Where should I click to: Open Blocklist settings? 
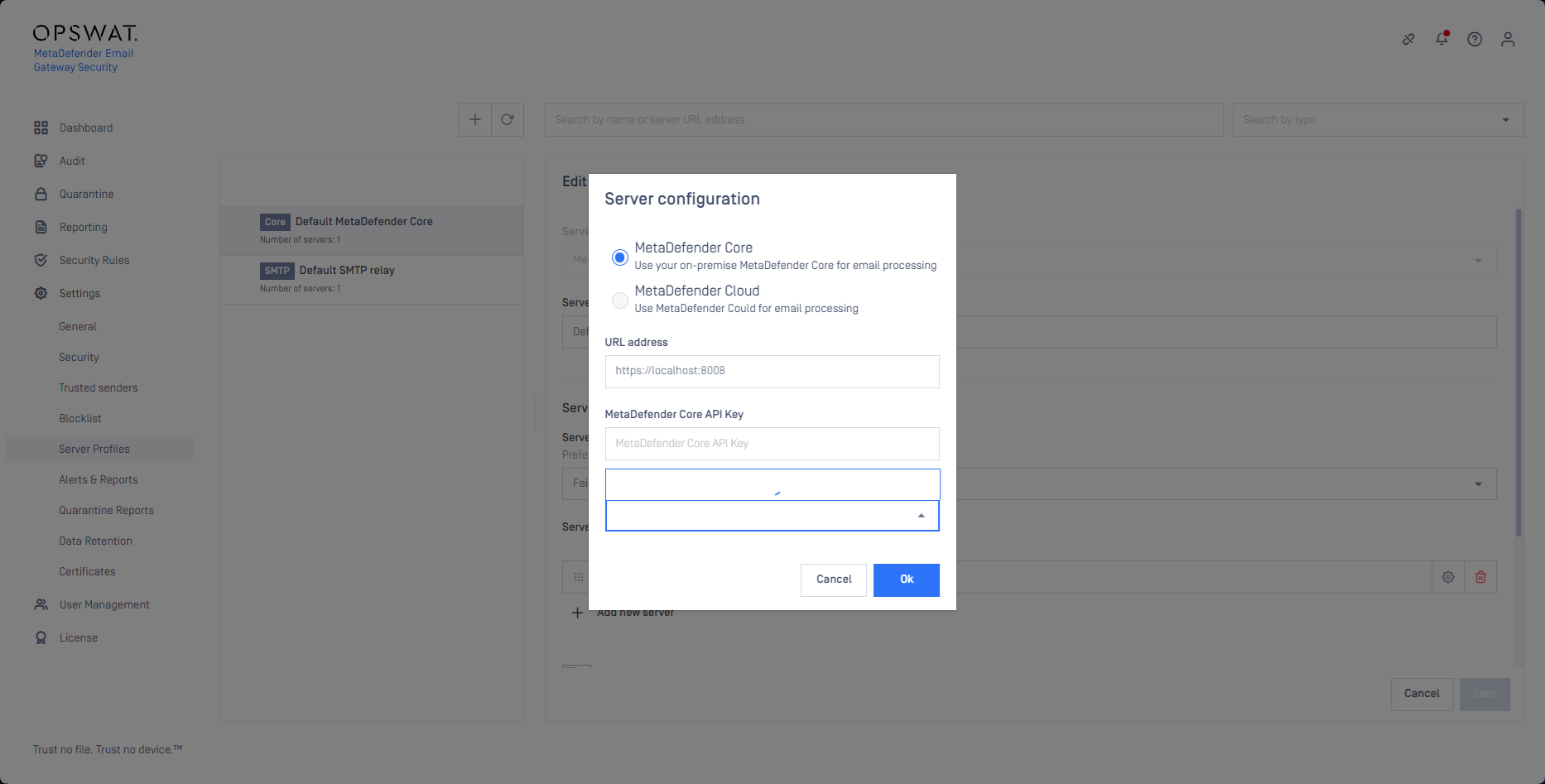point(80,418)
